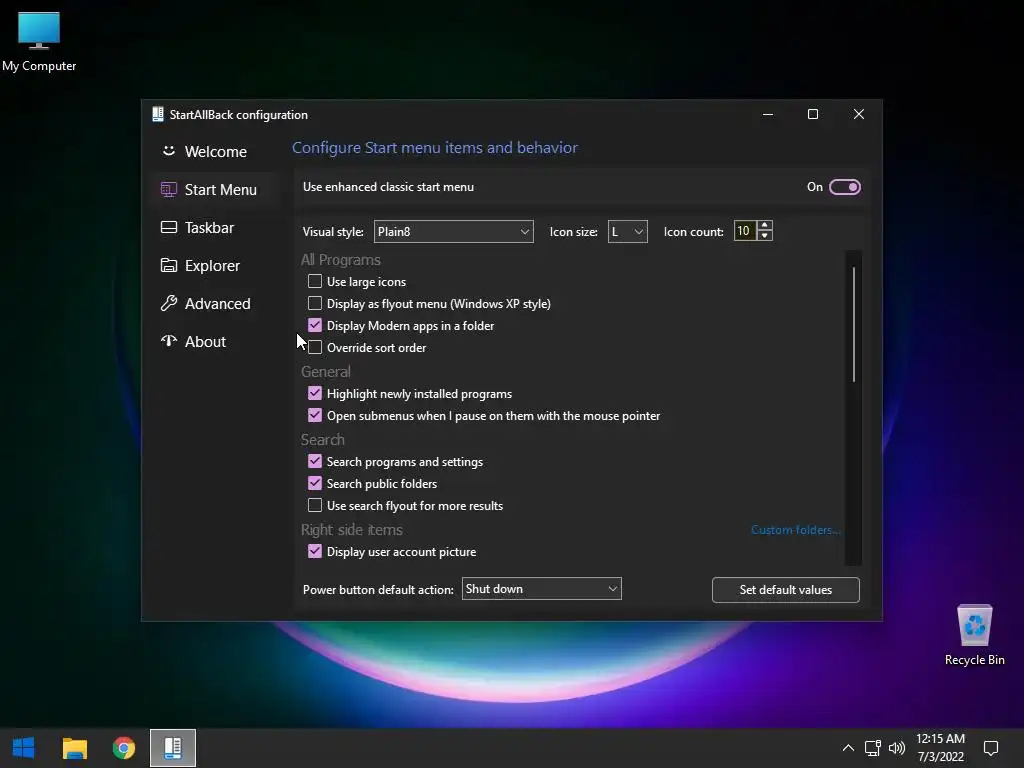Uncheck Open submenus on mouse pause

315,415
